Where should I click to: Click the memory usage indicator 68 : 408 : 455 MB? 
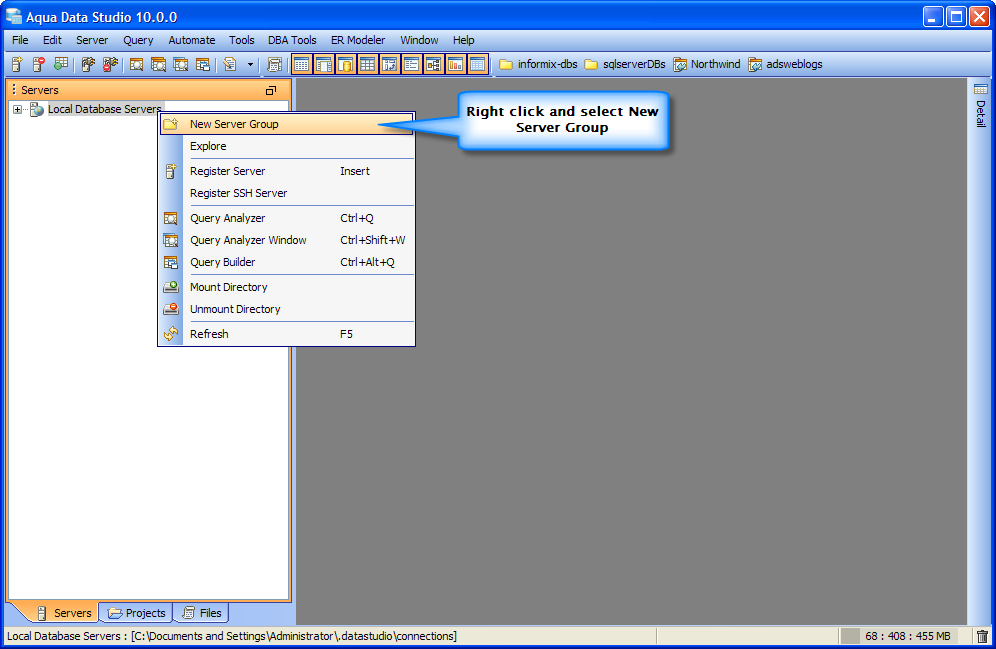point(906,636)
